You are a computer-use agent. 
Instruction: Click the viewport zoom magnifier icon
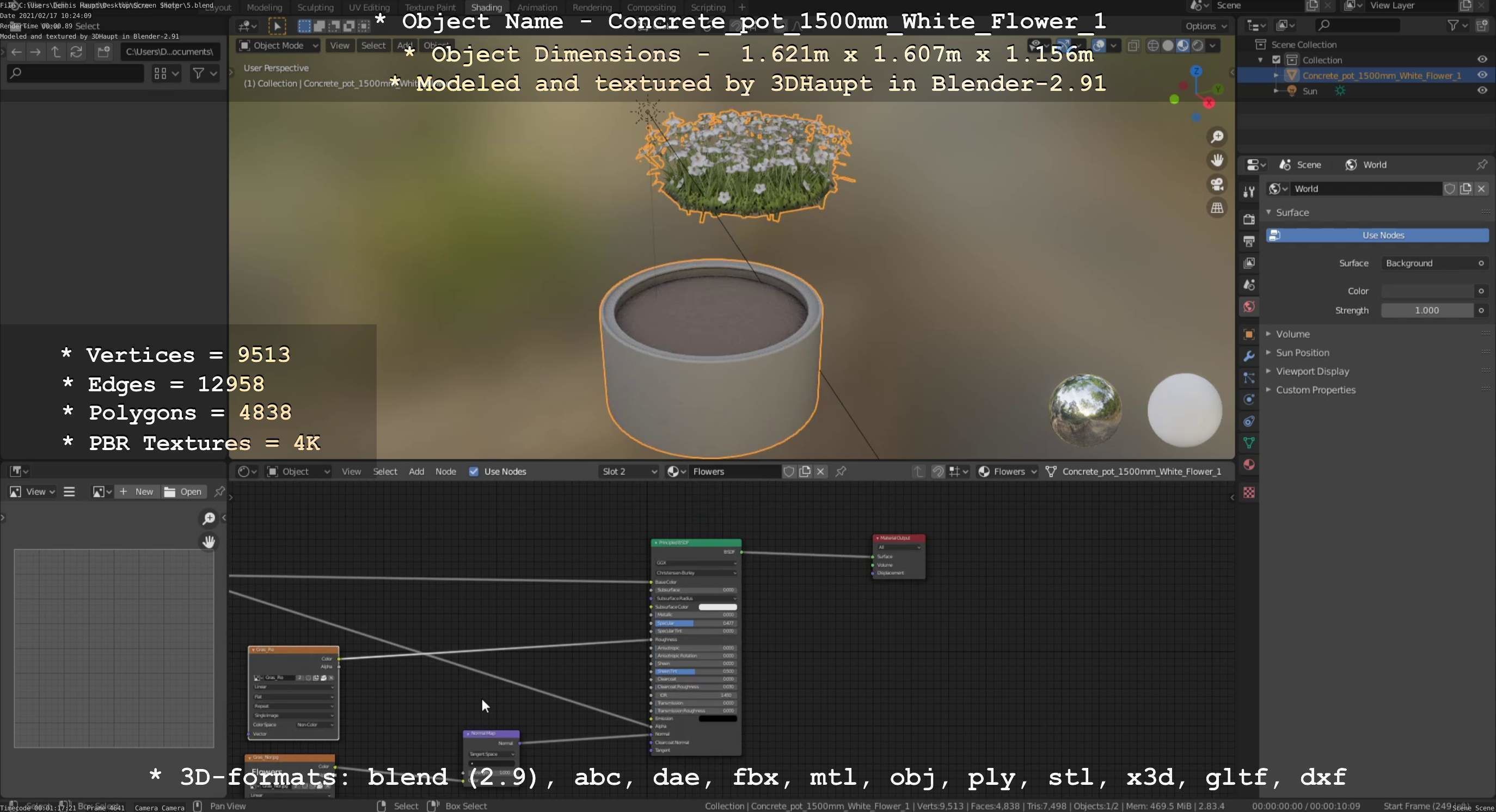tap(1217, 137)
